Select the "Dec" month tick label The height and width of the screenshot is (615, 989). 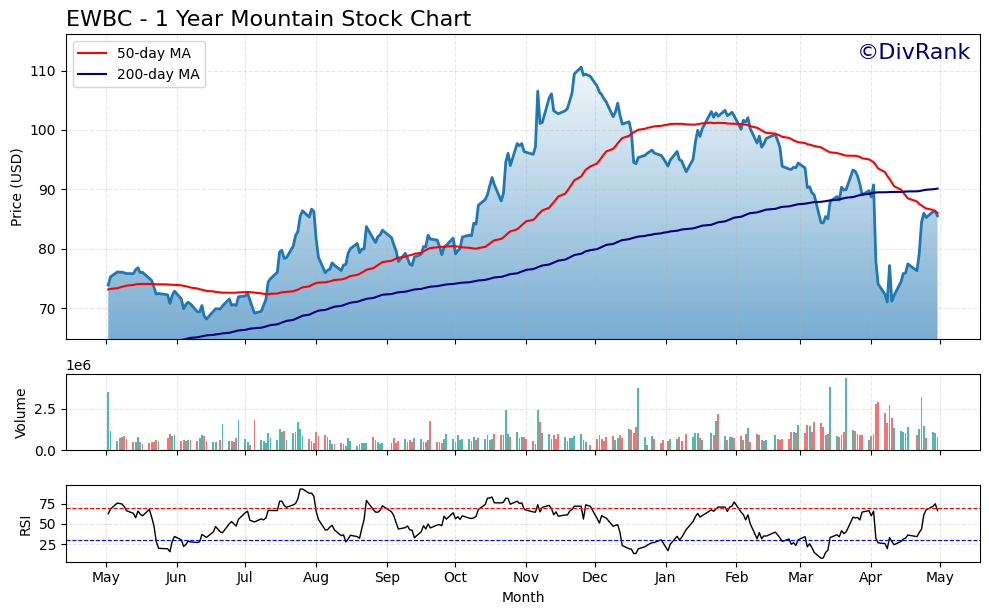click(x=595, y=578)
